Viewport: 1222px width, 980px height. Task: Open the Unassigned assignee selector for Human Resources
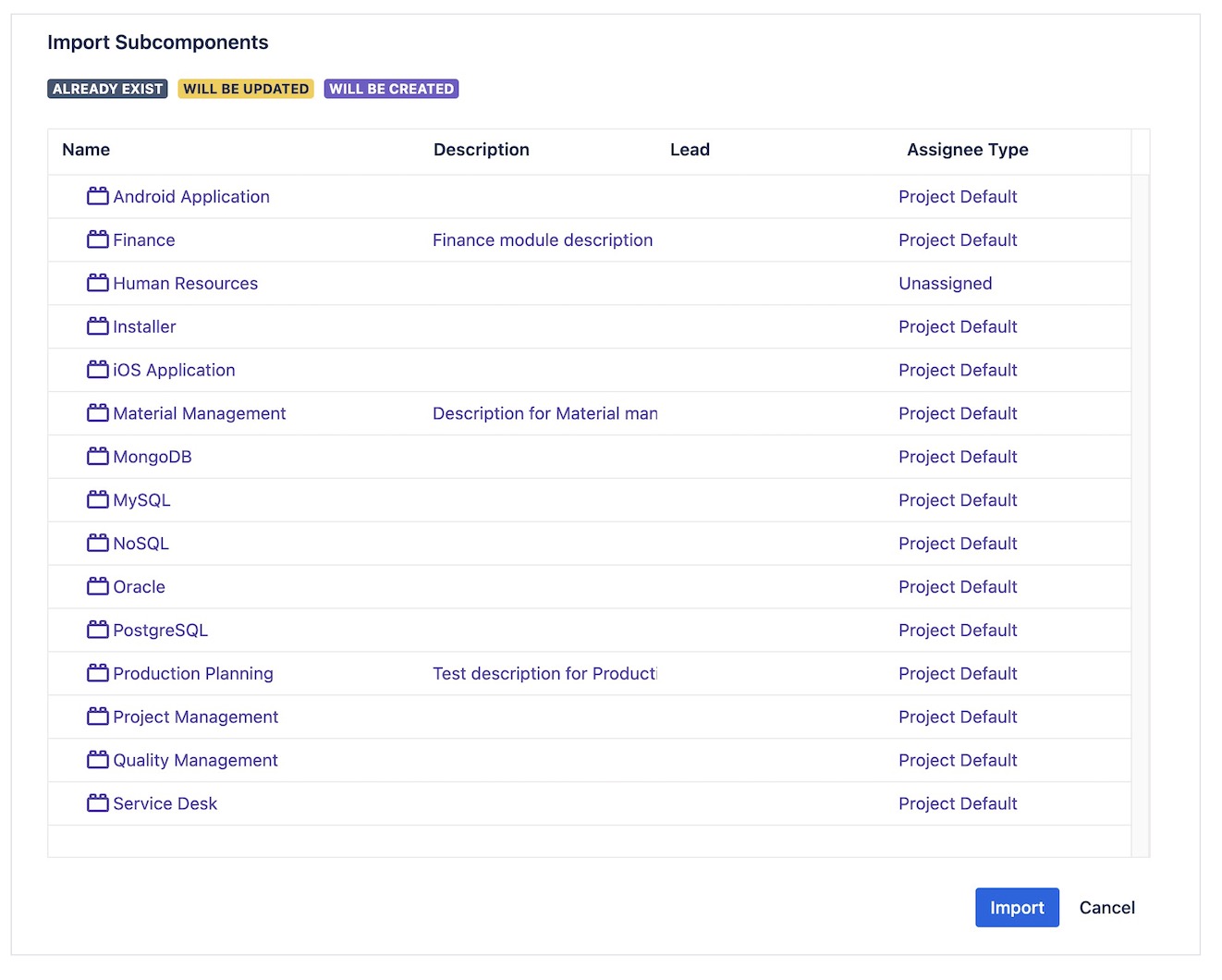[x=945, y=283]
